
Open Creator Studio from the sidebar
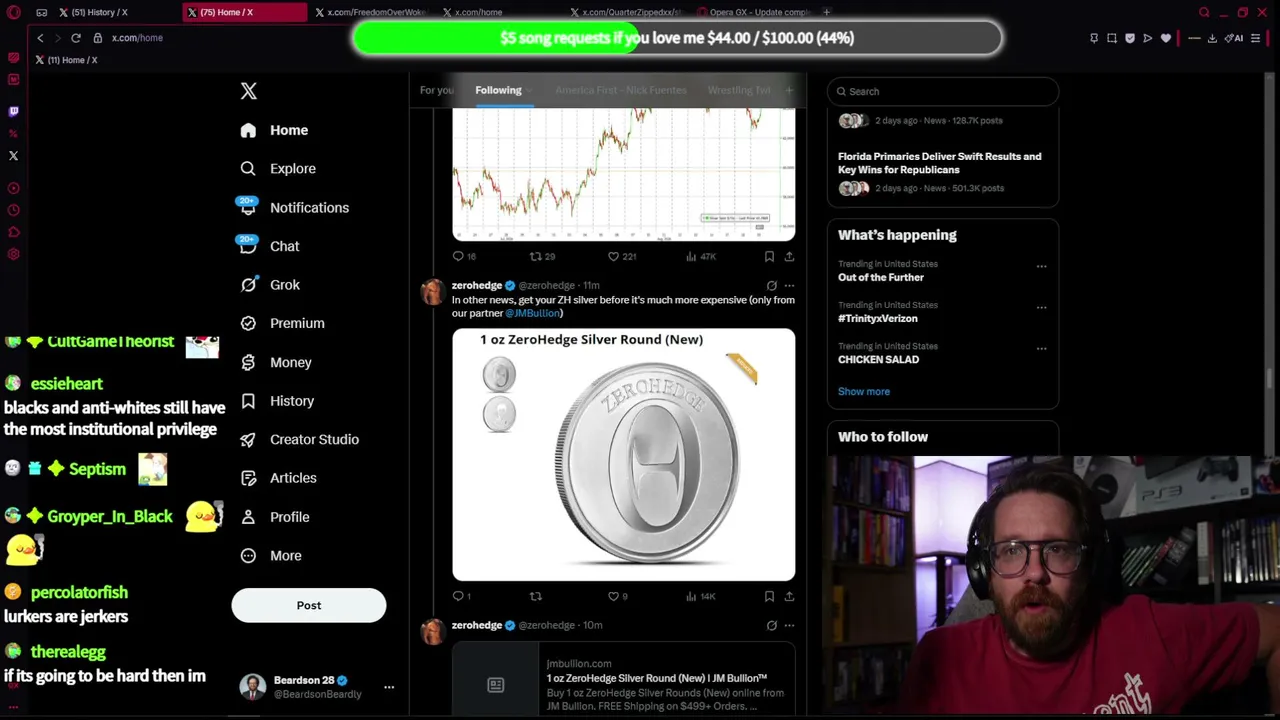(299, 440)
